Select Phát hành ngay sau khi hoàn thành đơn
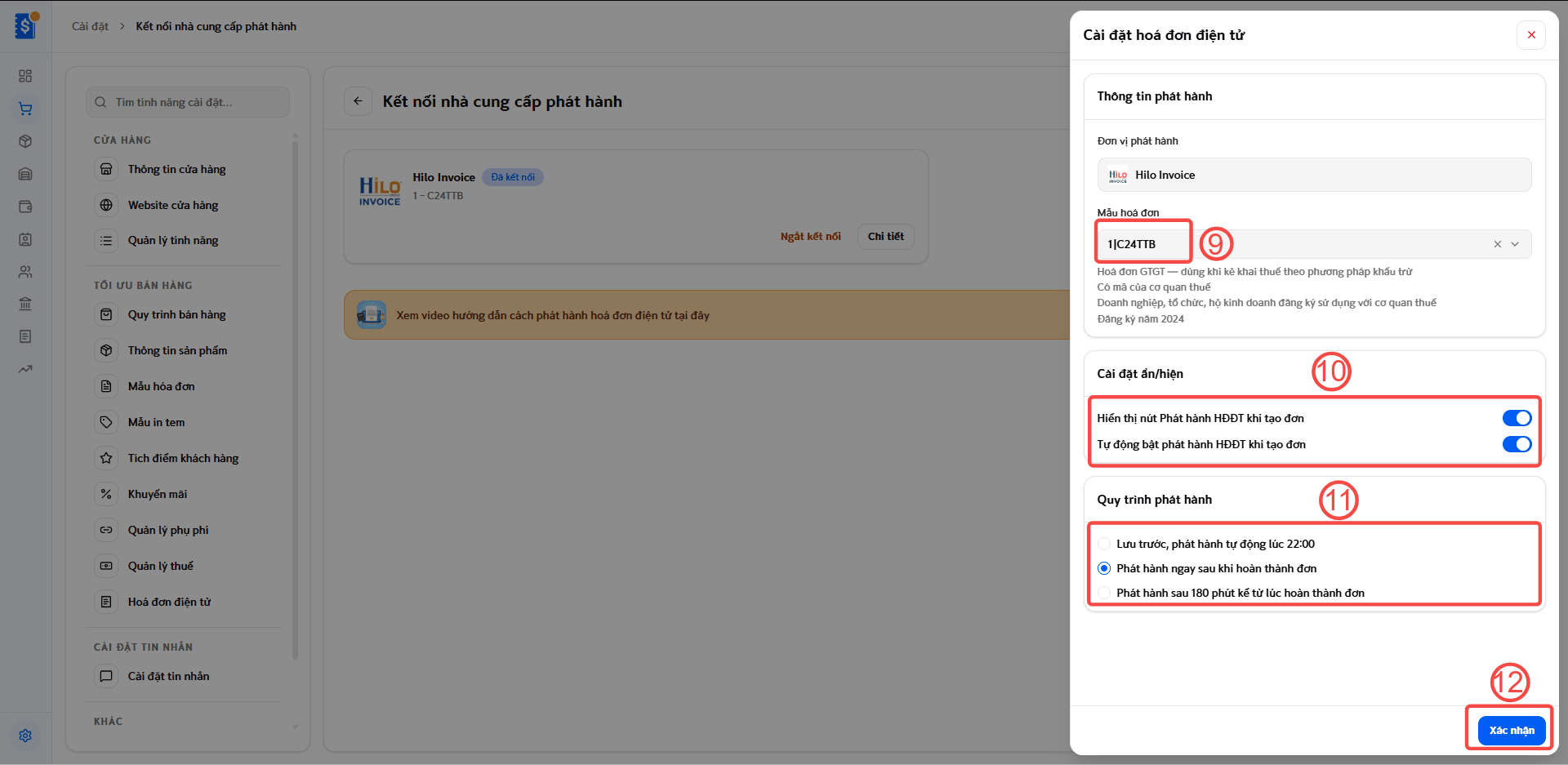 pos(1104,568)
